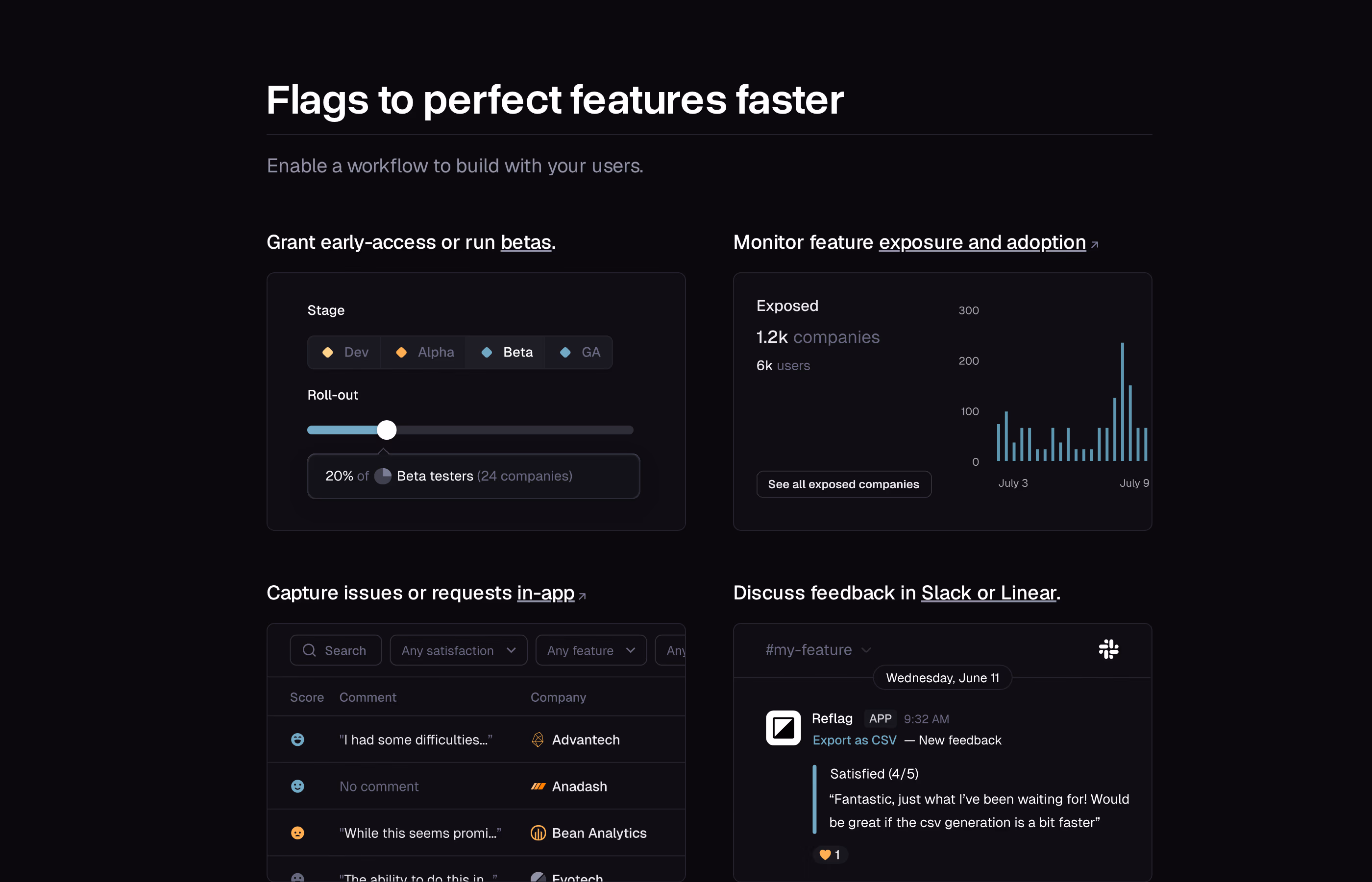Click See all exposed companies button
Viewport: 1372px width, 882px height.
pos(843,484)
